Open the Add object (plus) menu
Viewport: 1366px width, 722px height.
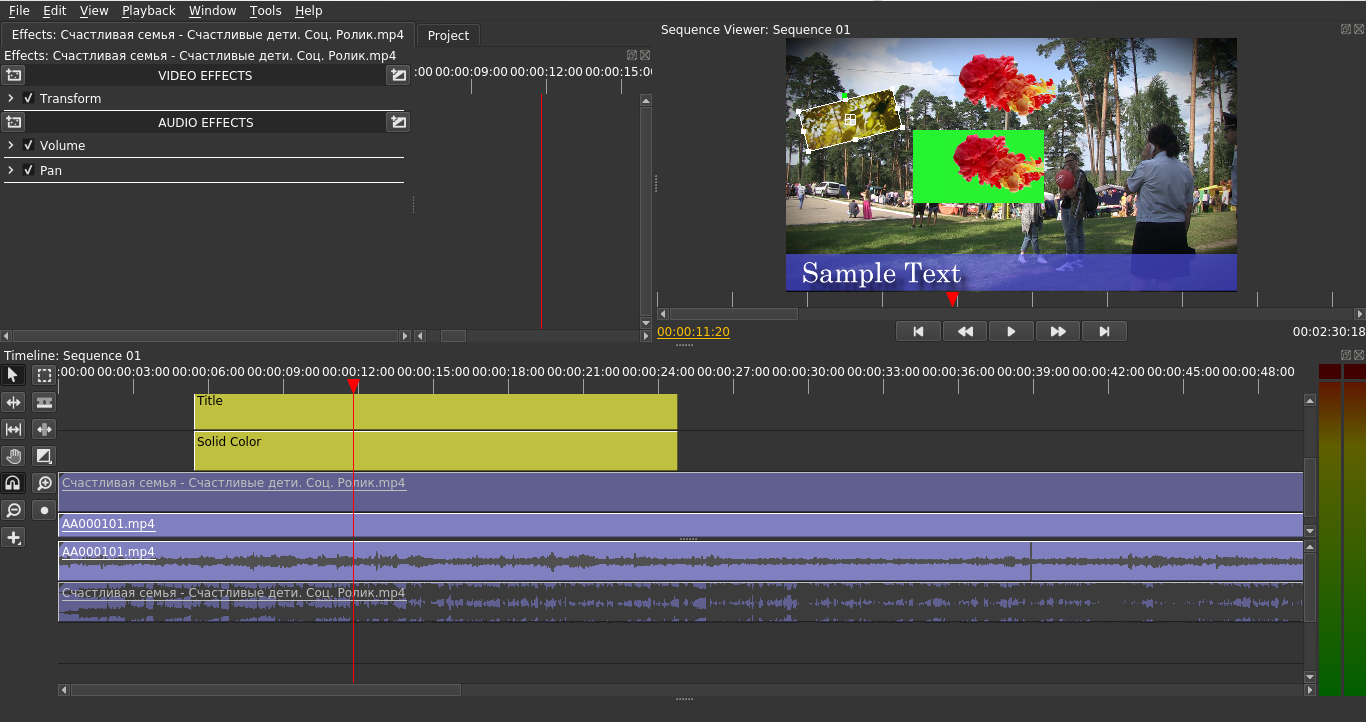click(13, 537)
